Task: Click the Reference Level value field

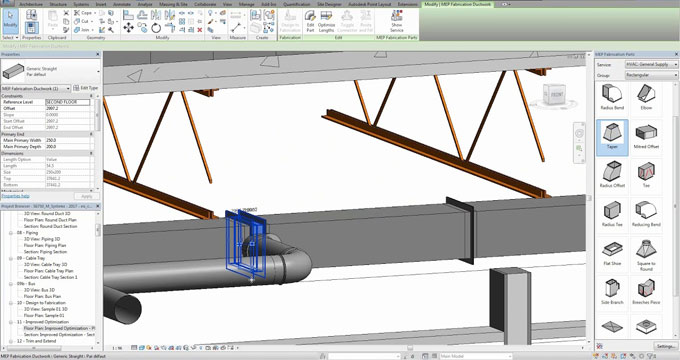Action: pos(68,102)
